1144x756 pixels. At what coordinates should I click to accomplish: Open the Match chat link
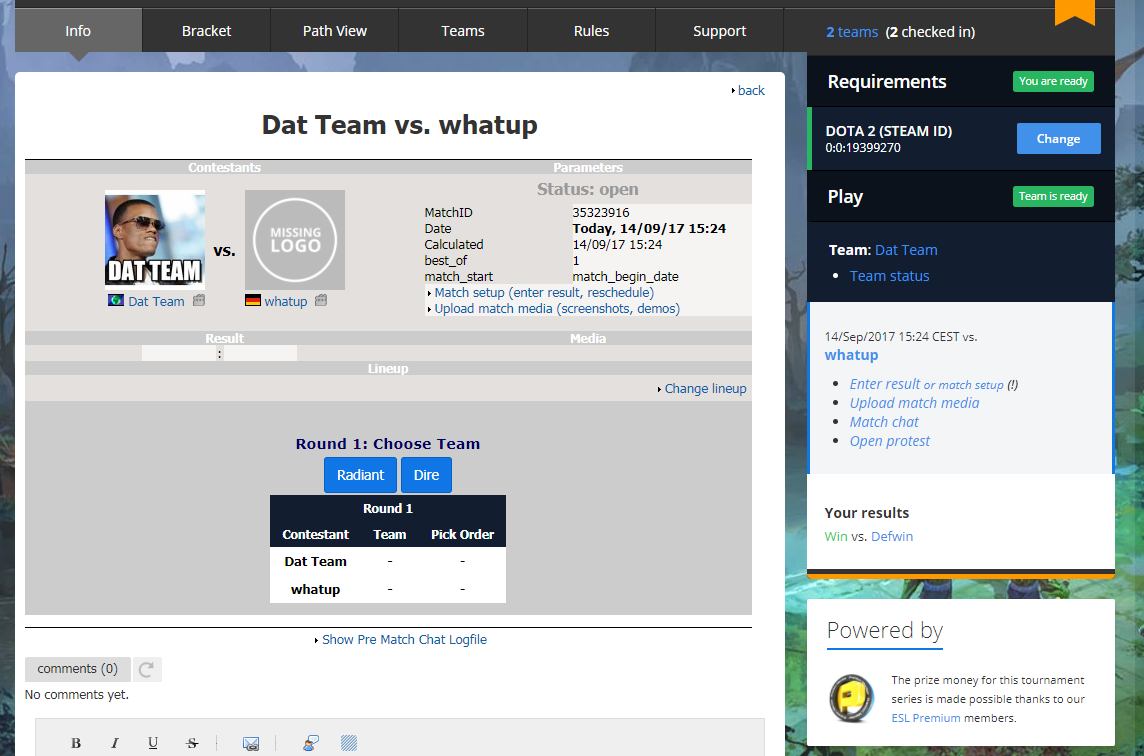point(884,422)
